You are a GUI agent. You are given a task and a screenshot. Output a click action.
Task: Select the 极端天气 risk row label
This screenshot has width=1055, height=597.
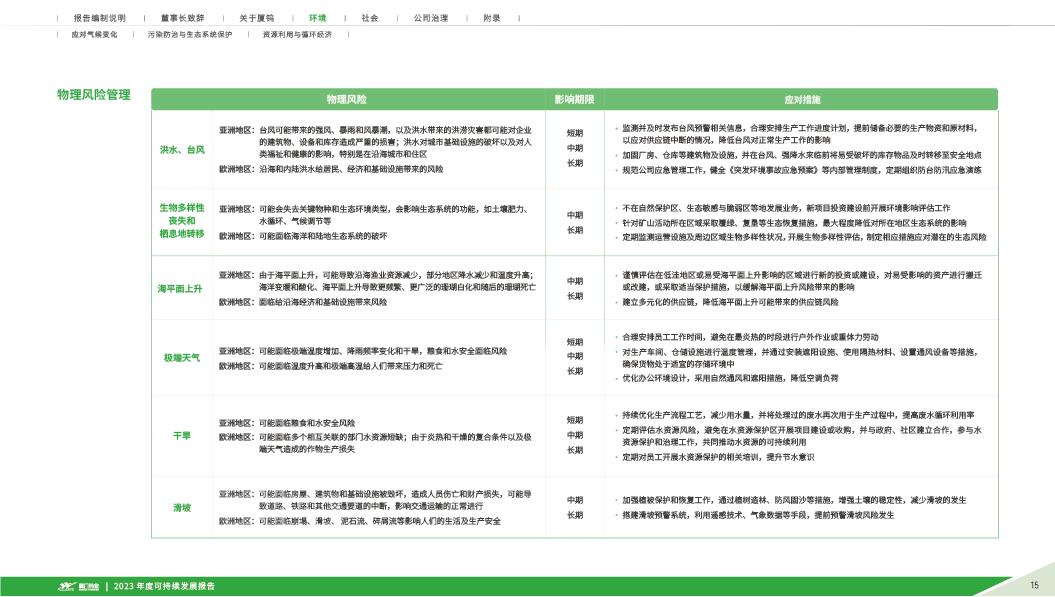182,357
